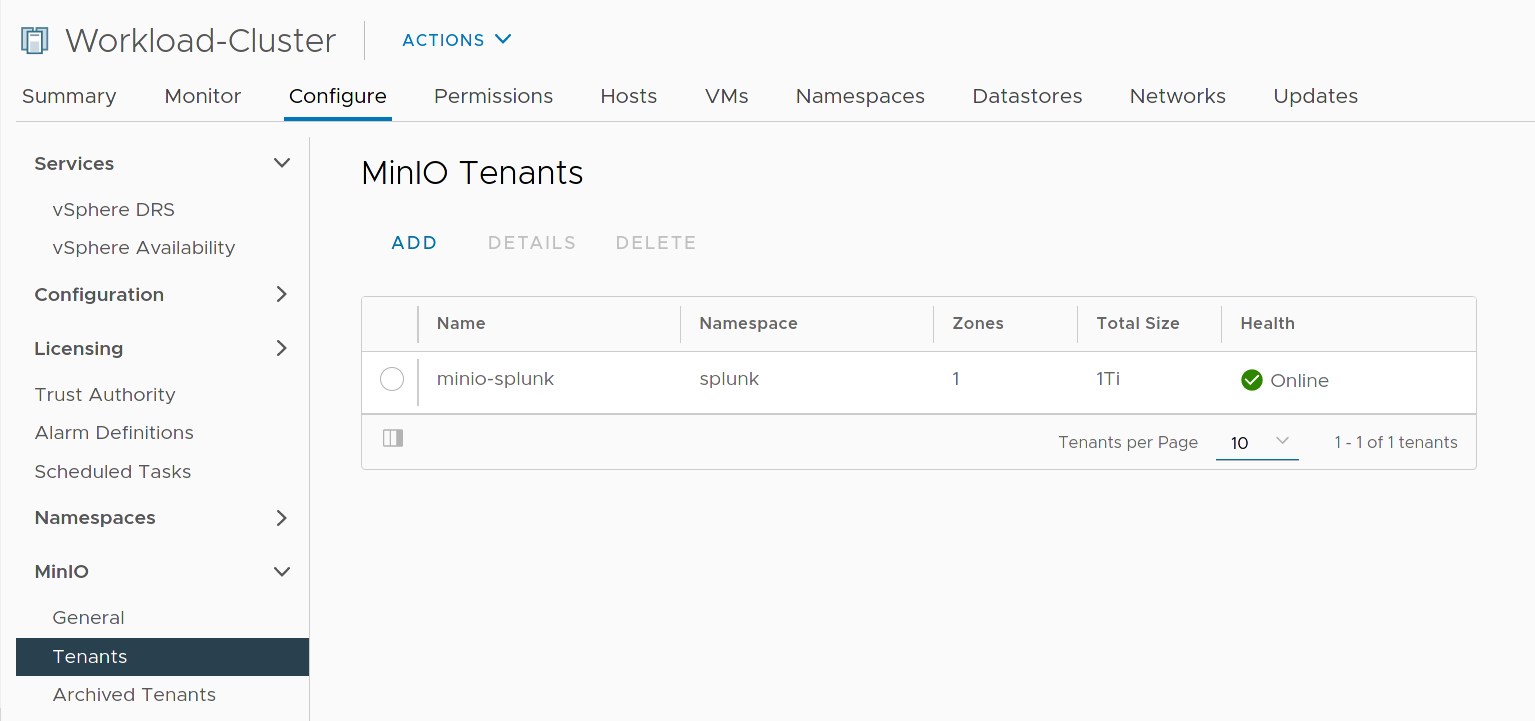Open Trust Authority settings
This screenshot has height=721, width=1535.
tap(104, 394)
